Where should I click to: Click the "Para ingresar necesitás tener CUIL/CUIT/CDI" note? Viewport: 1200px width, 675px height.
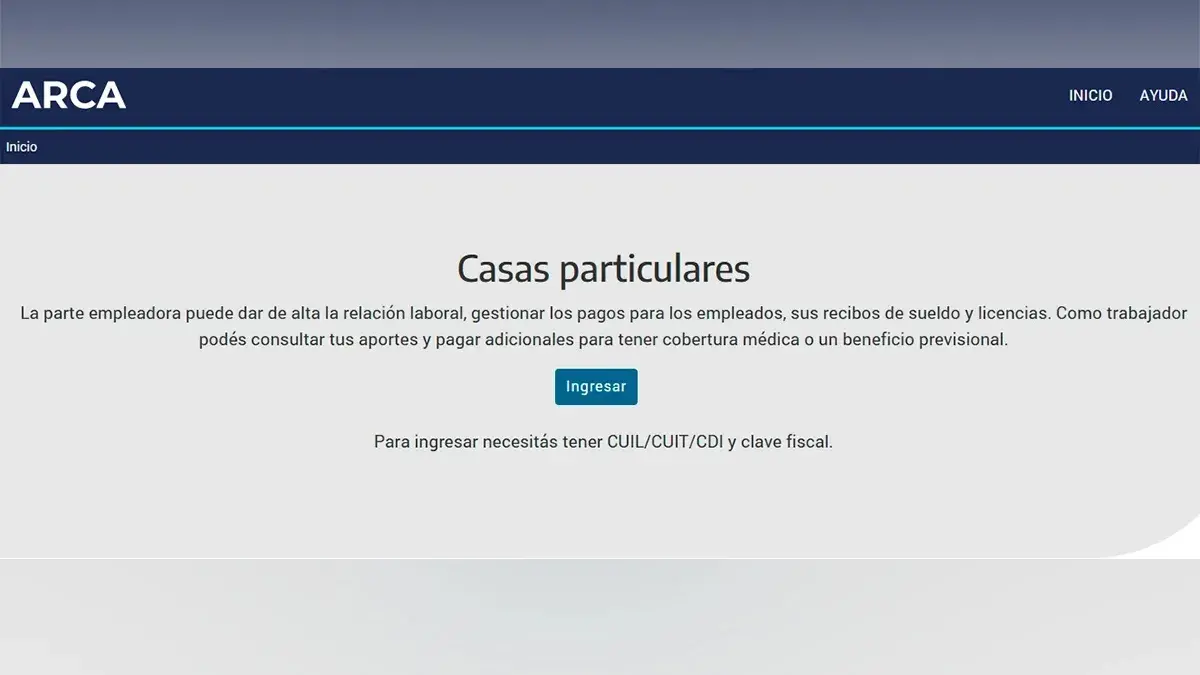(x=603, y=441)
